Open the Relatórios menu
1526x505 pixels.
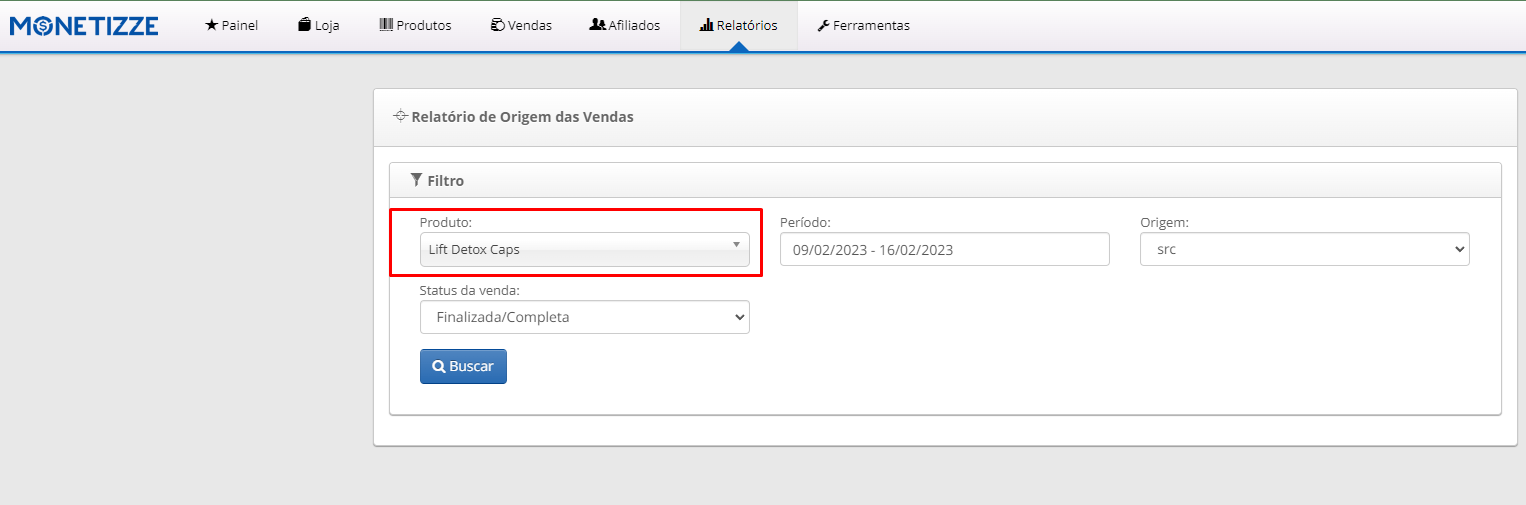(738, 25)
